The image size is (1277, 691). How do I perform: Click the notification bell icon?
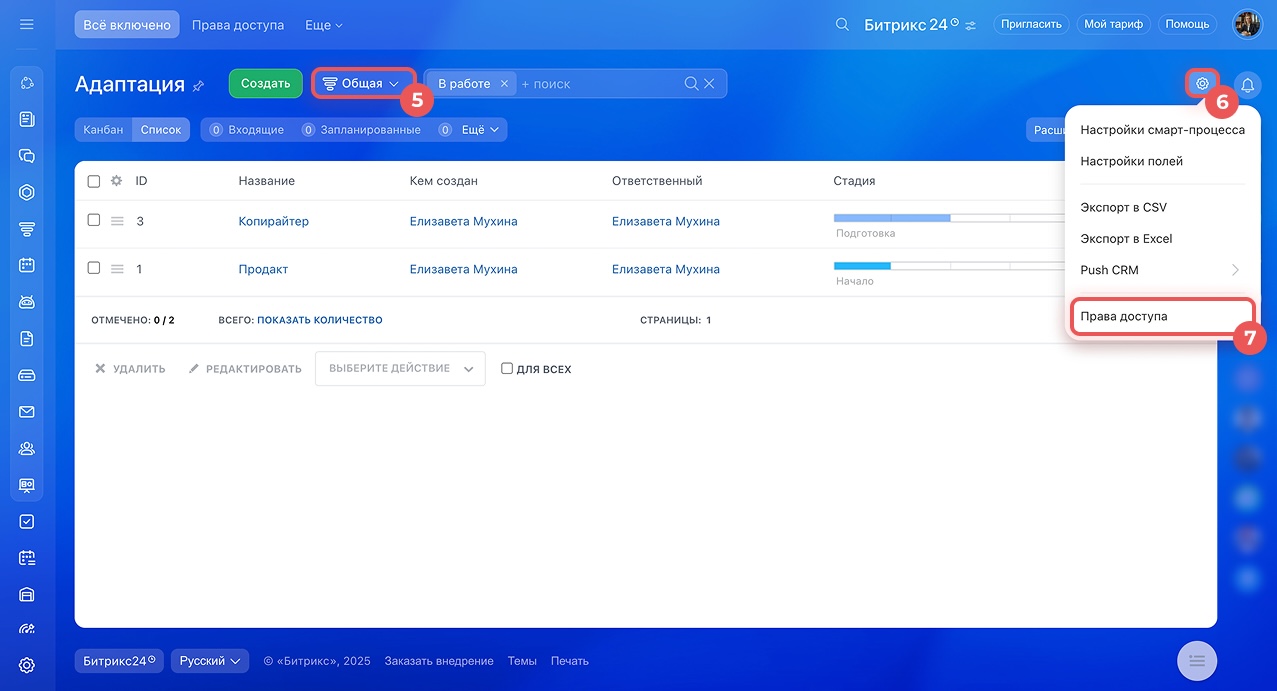coord(1247,84)
